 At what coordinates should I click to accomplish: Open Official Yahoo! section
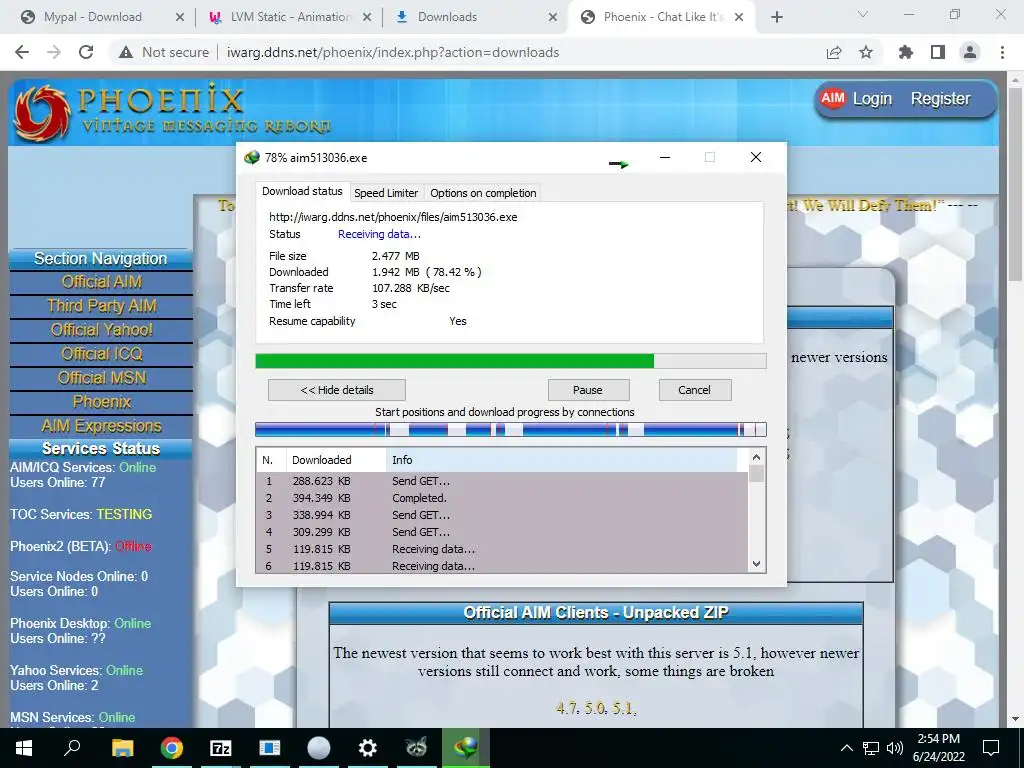101,330
